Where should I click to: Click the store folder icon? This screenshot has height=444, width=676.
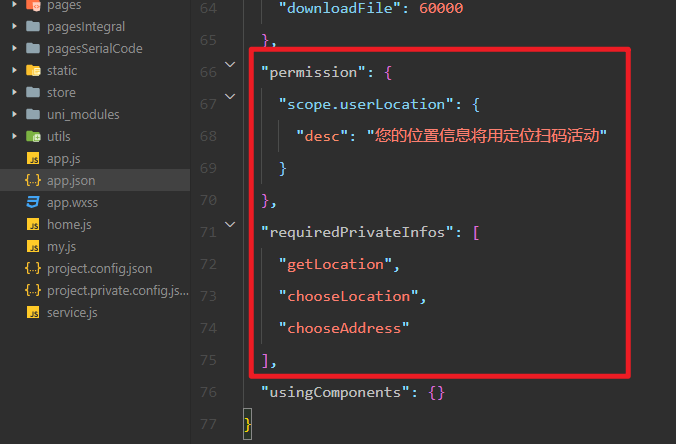pyautogui.click(x=33, y=92)
